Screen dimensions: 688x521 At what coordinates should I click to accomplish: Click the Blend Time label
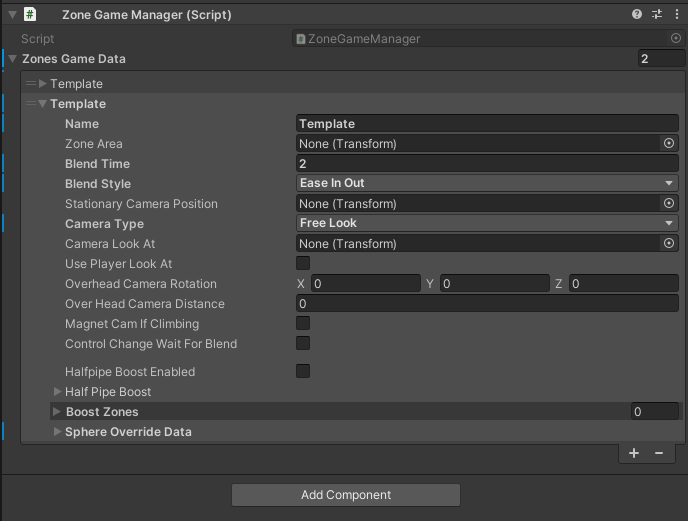click(97, 164)
